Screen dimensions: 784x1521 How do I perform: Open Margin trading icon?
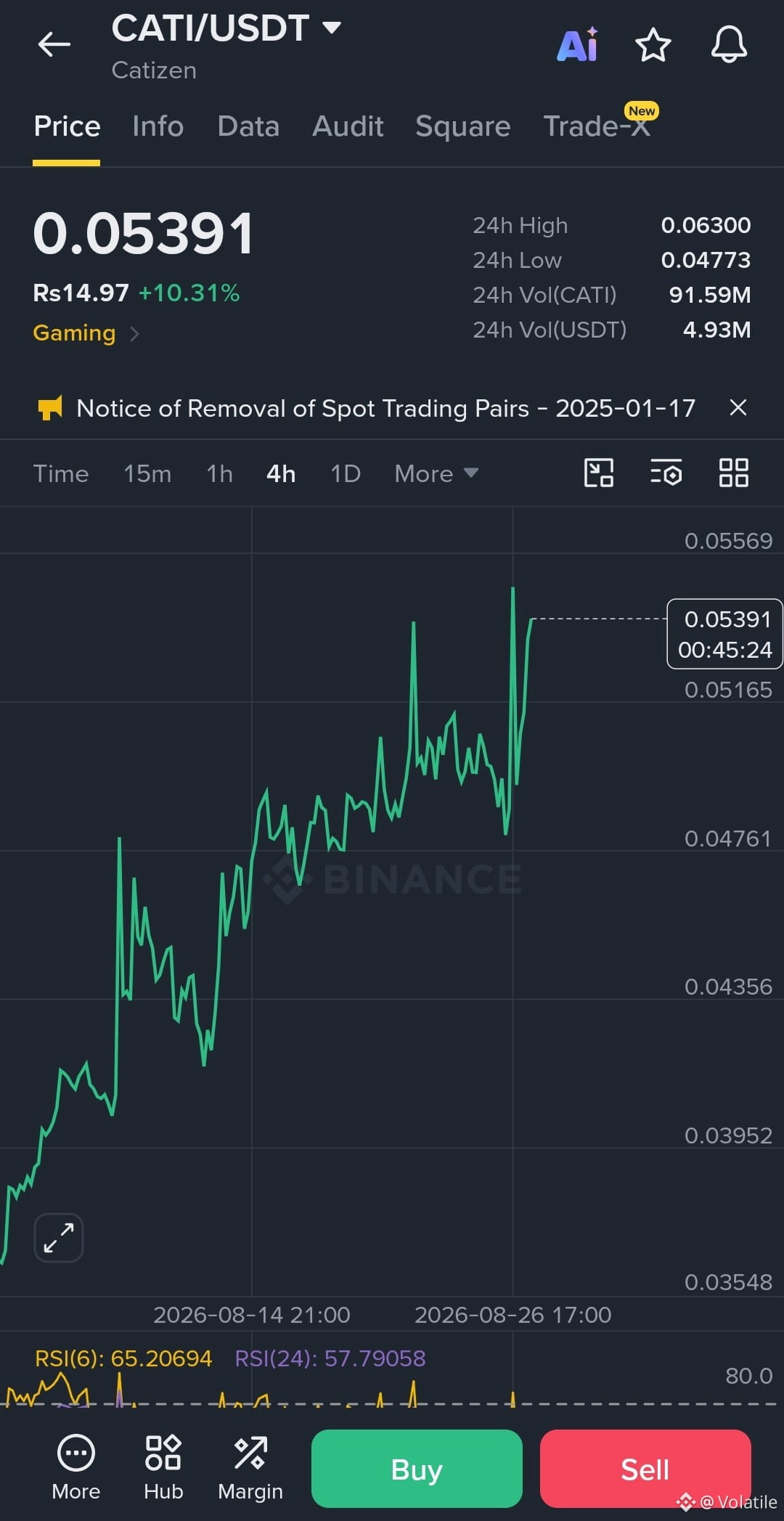coord(250,1467)
